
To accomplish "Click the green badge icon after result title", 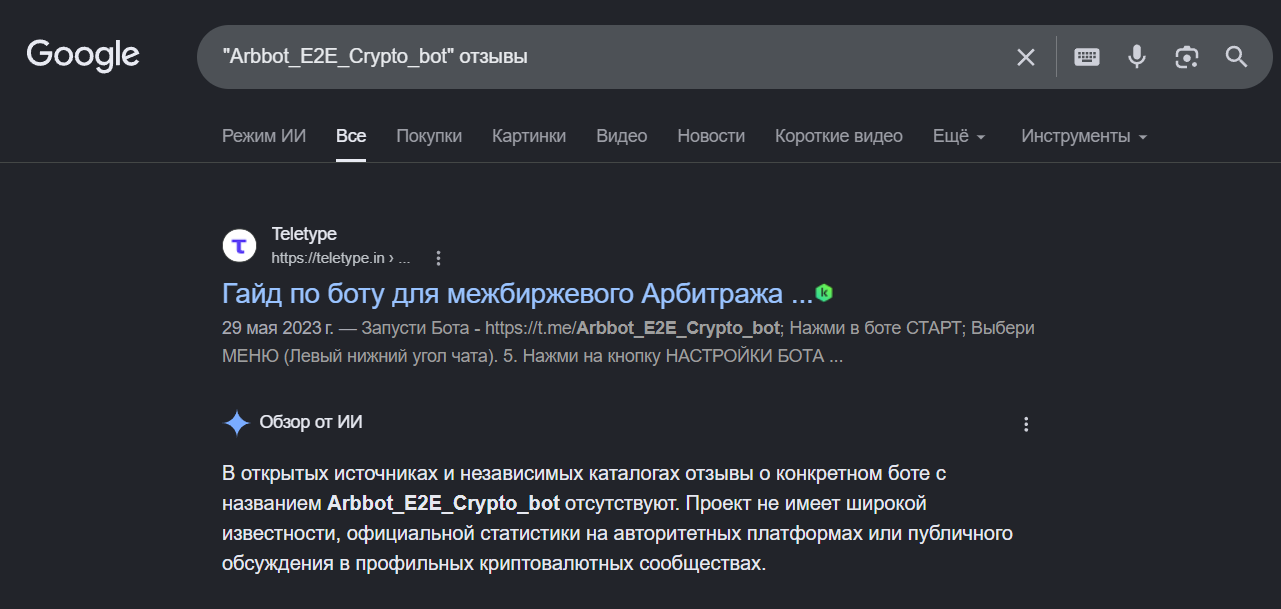I will click(825, 294).
